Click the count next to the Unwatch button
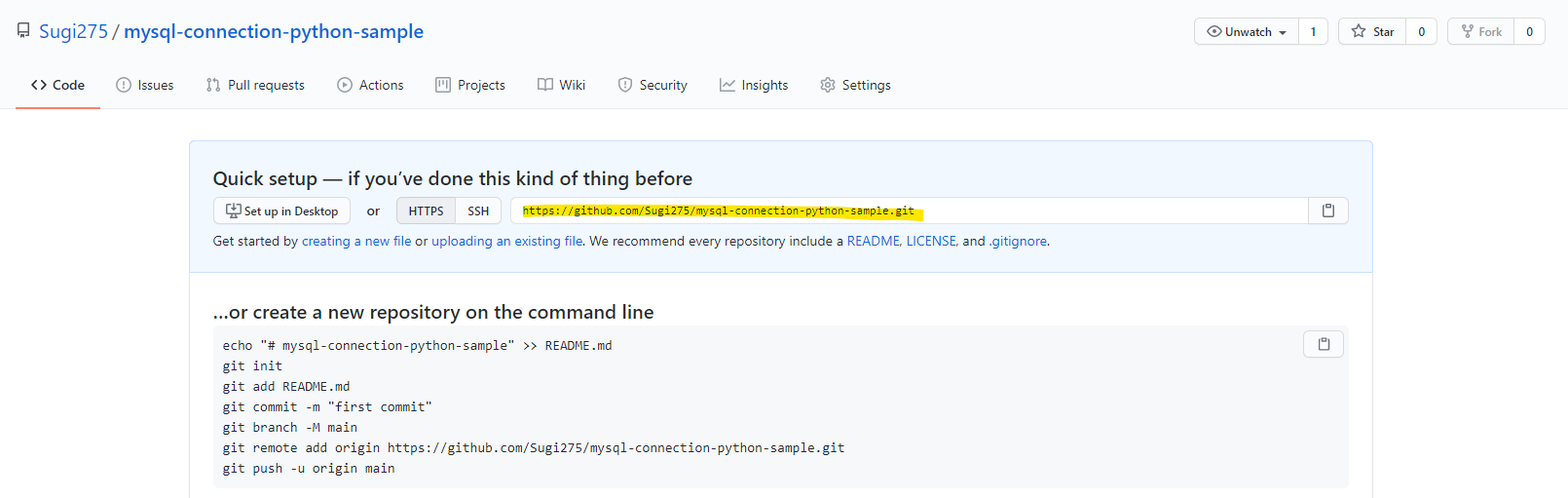The height and width of the screenshot is (498, 1568). click(1313, 31)
